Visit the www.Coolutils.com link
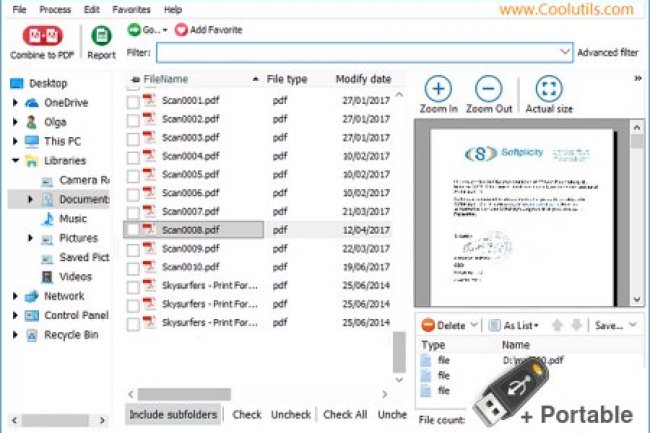This screenshot has height=433, width=650. tap(566, 9)
